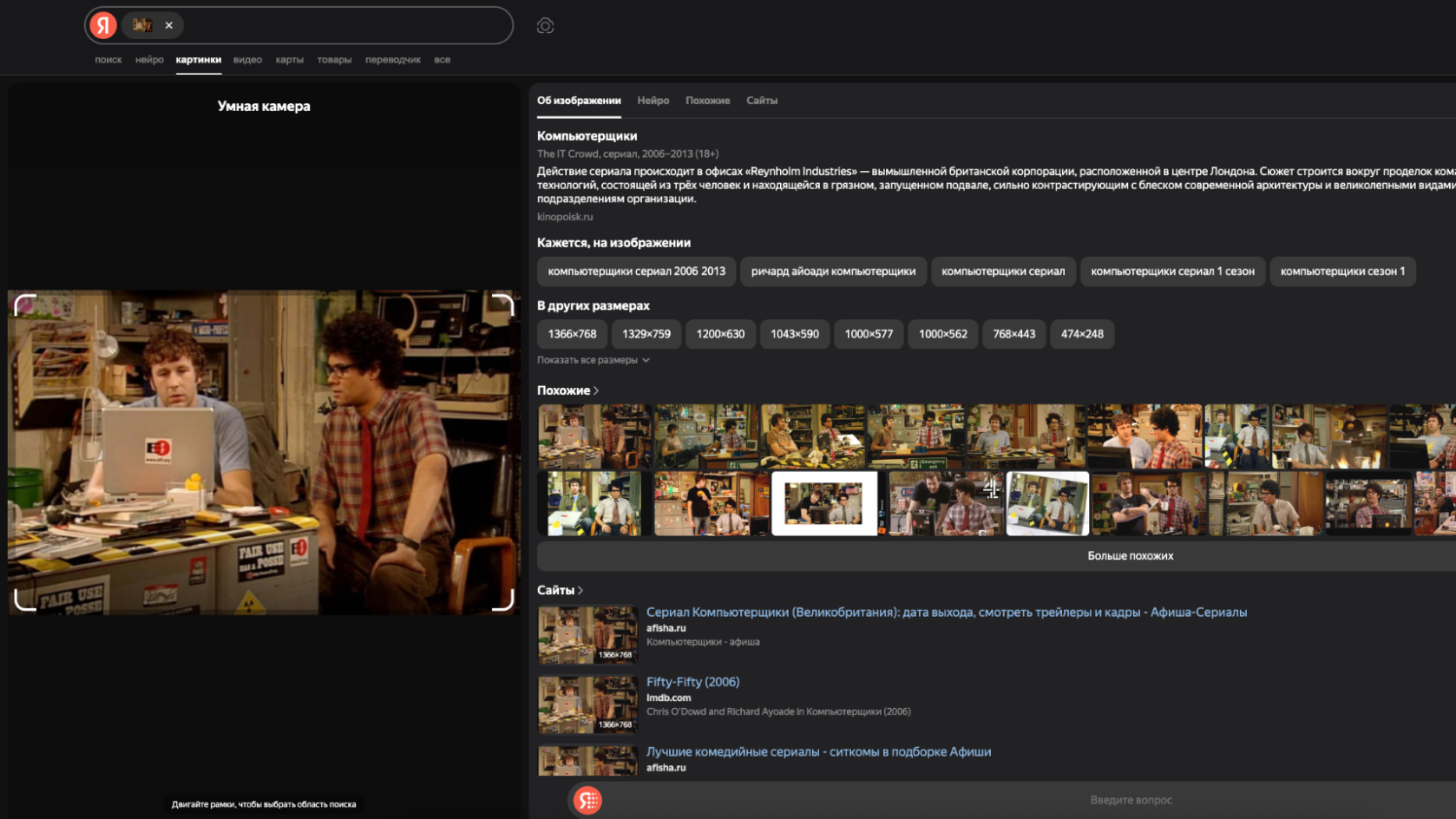Choose the 1000×577 size

click(x=869, y=334)
